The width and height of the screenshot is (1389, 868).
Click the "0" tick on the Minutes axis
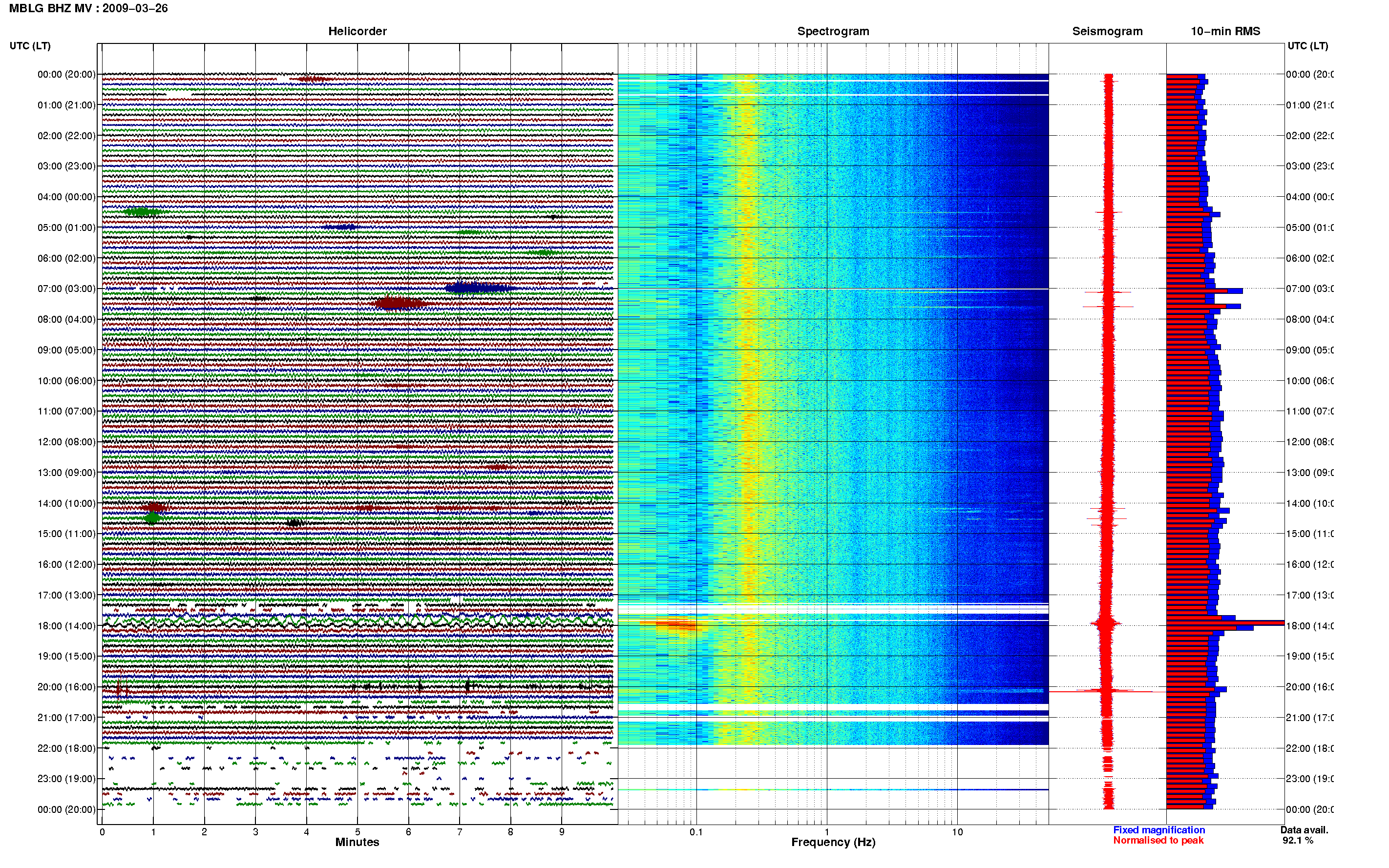102,832
